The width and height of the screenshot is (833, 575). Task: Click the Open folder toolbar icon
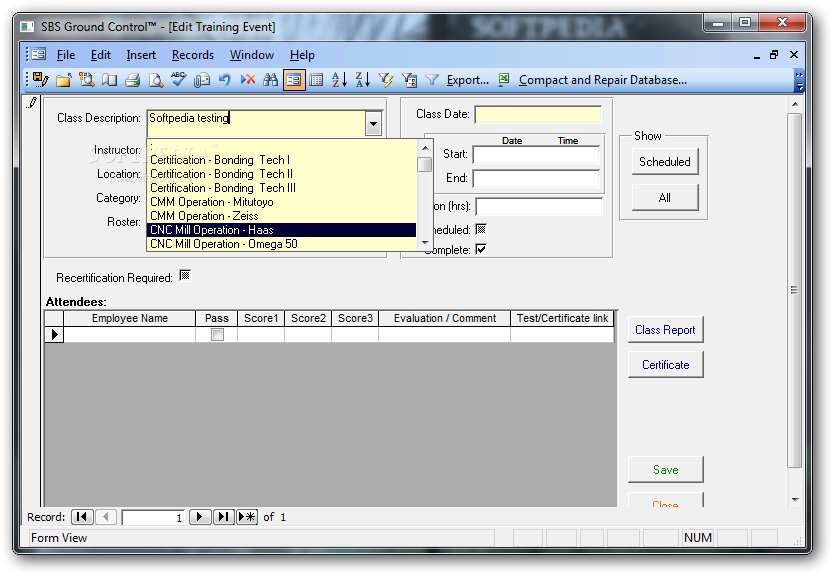[x=64, y=80]
